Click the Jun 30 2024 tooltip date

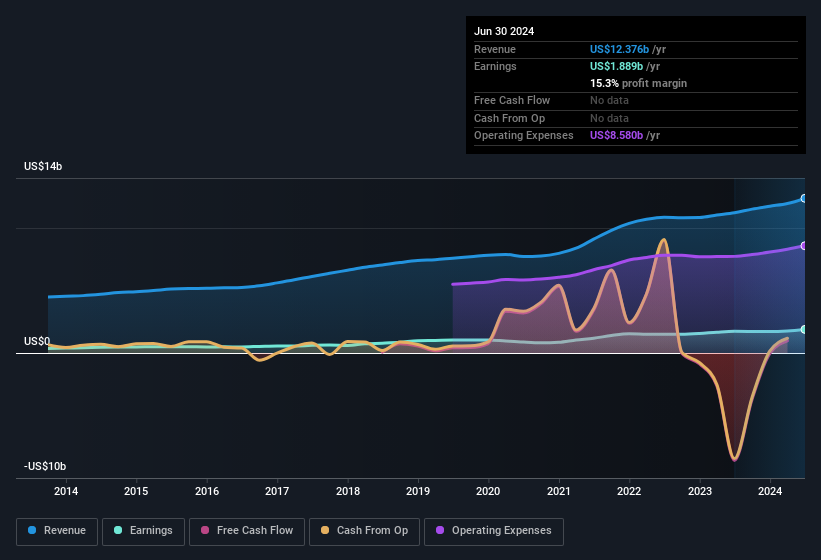click(x=504, y=31)
